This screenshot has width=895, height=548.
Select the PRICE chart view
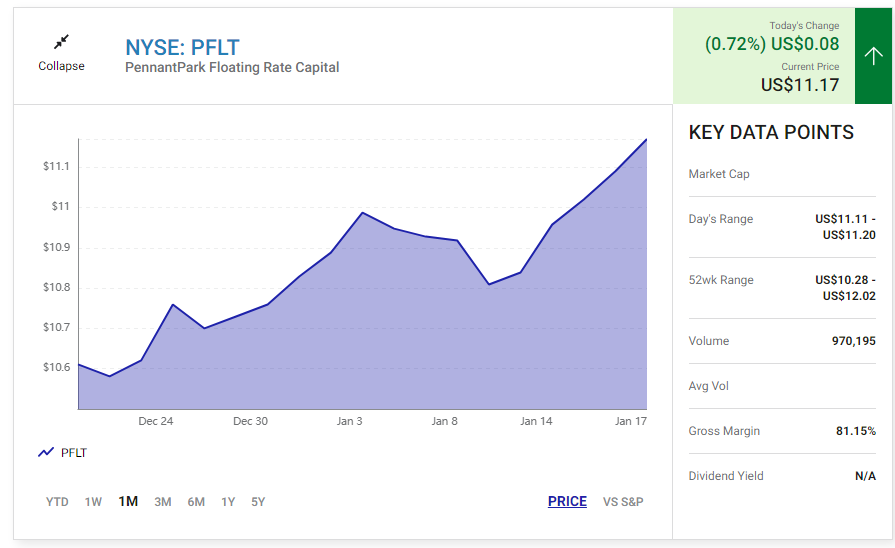[567, 501]
